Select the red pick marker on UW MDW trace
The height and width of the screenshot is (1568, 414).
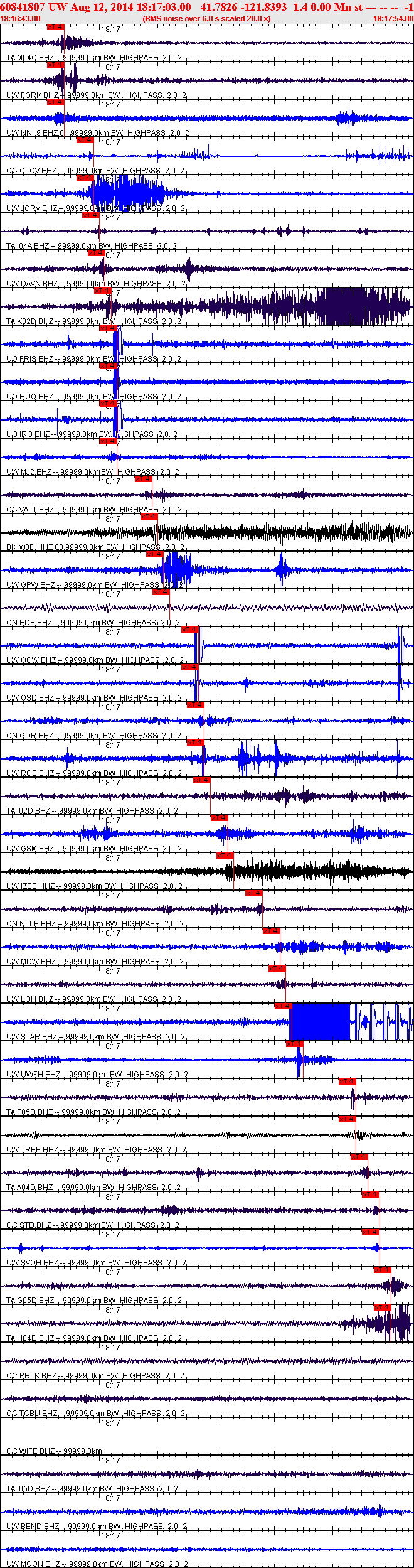[x=271, y=931]
